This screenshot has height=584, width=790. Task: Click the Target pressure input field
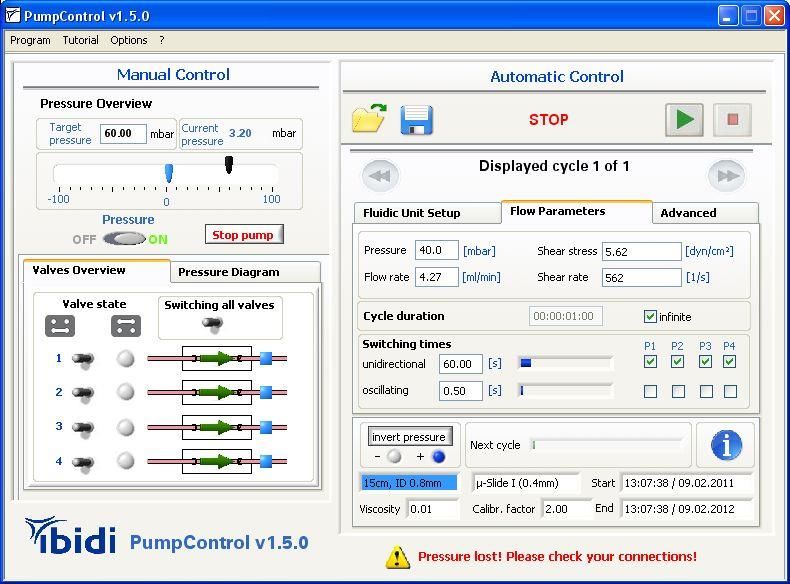click(123, 134)
